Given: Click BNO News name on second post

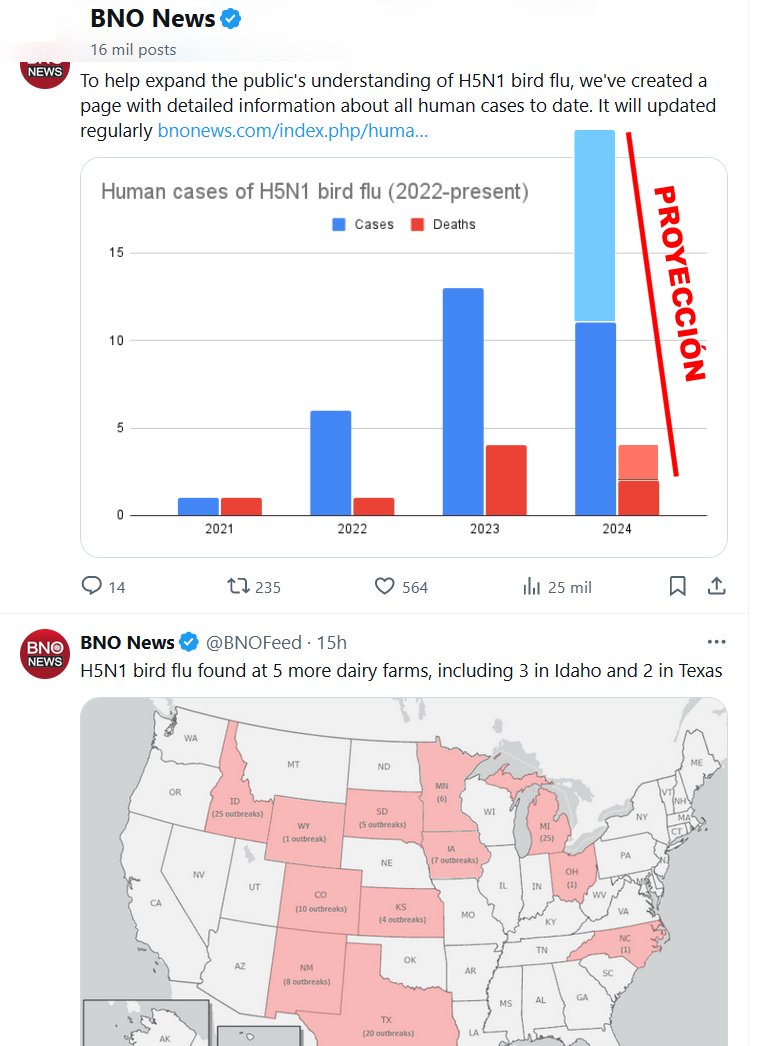Looking at the screenshot, I should [127, 642].
